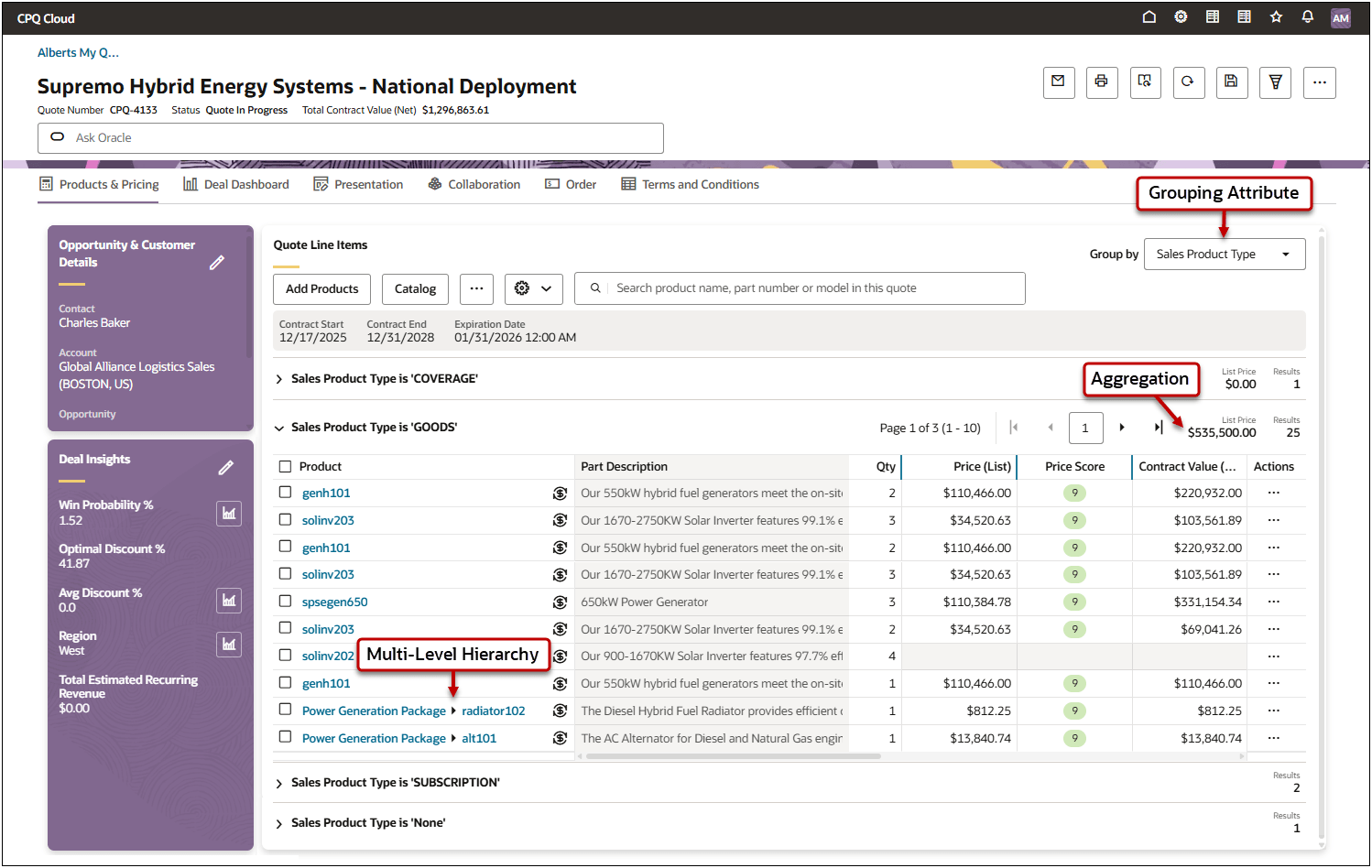The image size is (1372, 868).
Task: Open the Group by Sales Product Type dropdown
Action: click(1224, 255)
